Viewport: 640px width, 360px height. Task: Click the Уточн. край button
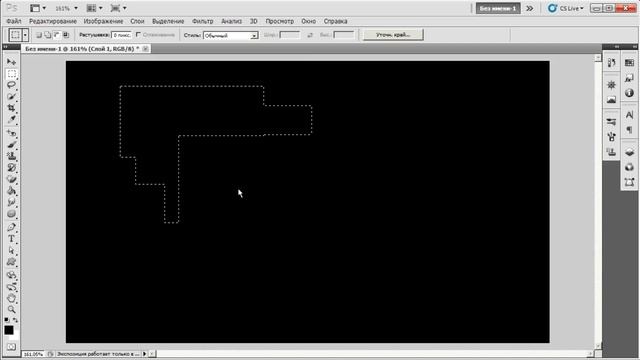(x=393, y=35)
